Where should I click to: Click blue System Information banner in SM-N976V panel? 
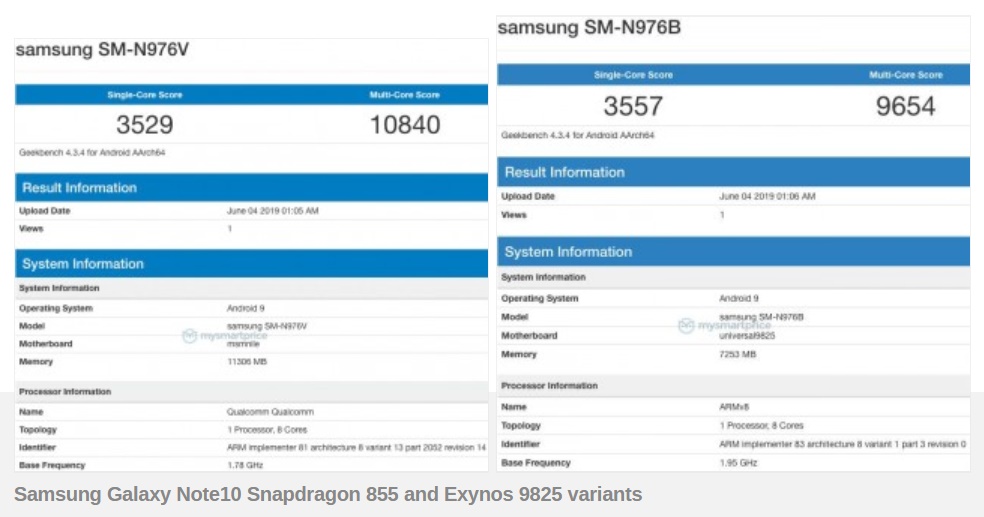tap(251, 264)
